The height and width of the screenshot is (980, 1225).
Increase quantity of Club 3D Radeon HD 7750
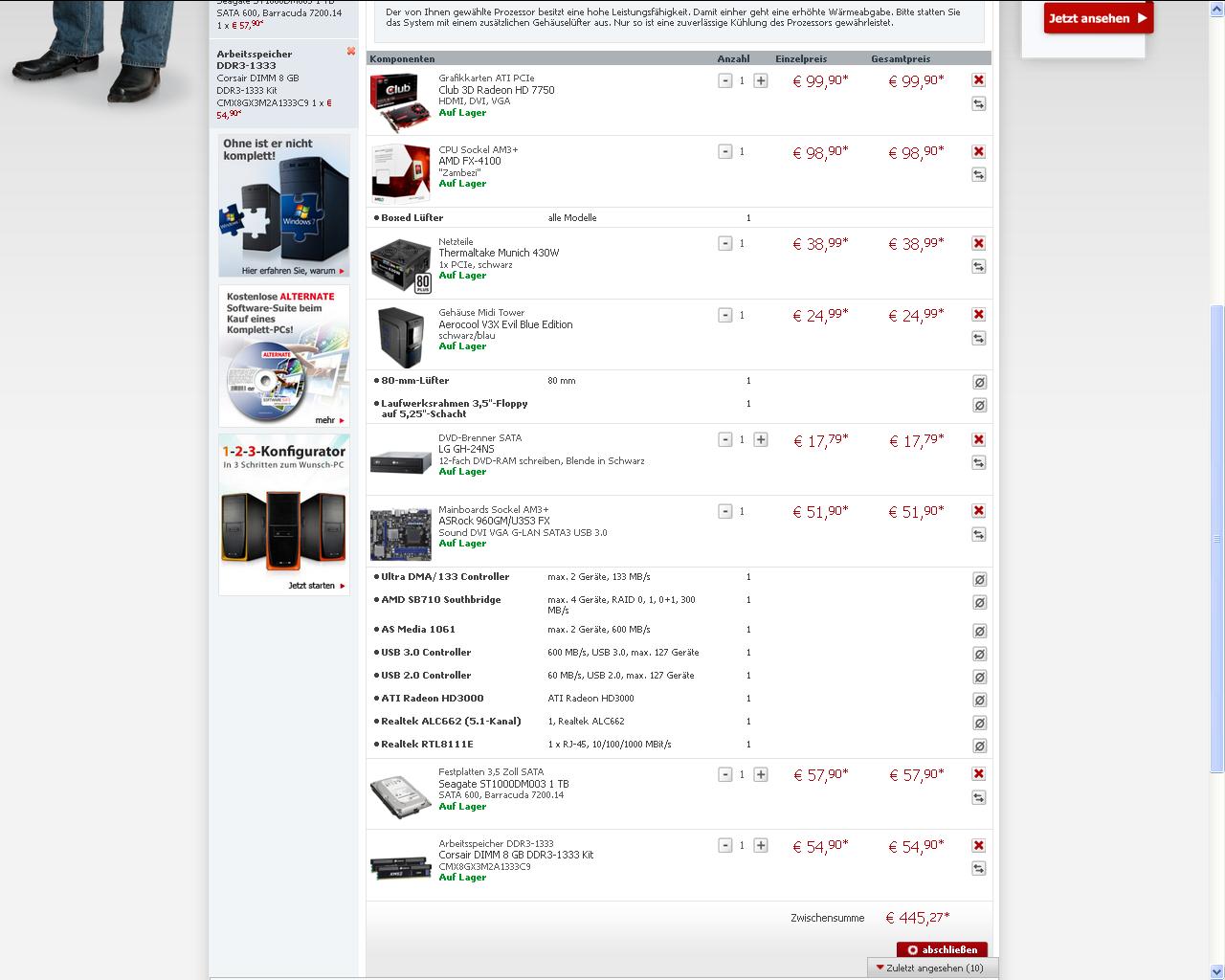(x=760, y=80)
